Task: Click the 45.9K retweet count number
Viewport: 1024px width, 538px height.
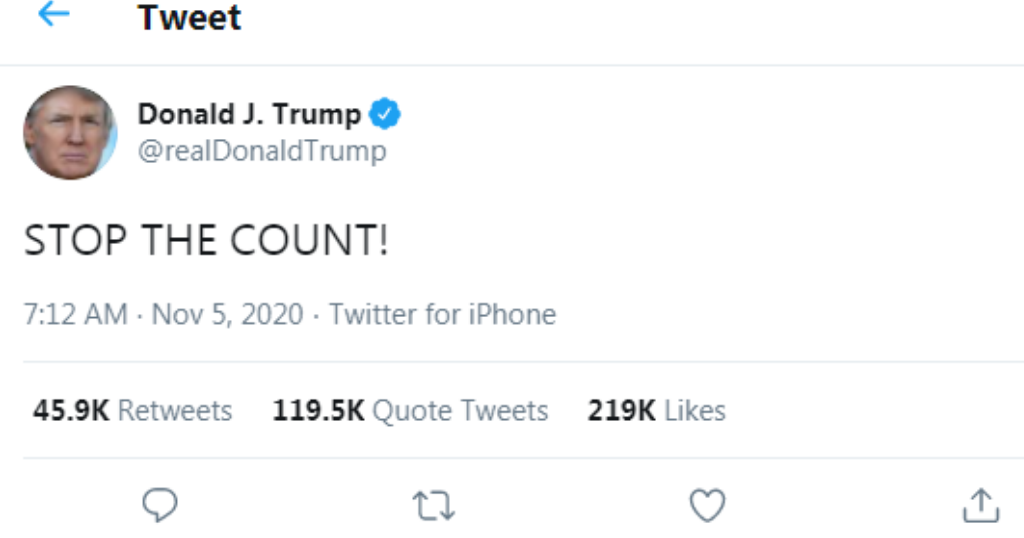Action: pyautogui.click(x=71, y=411)
